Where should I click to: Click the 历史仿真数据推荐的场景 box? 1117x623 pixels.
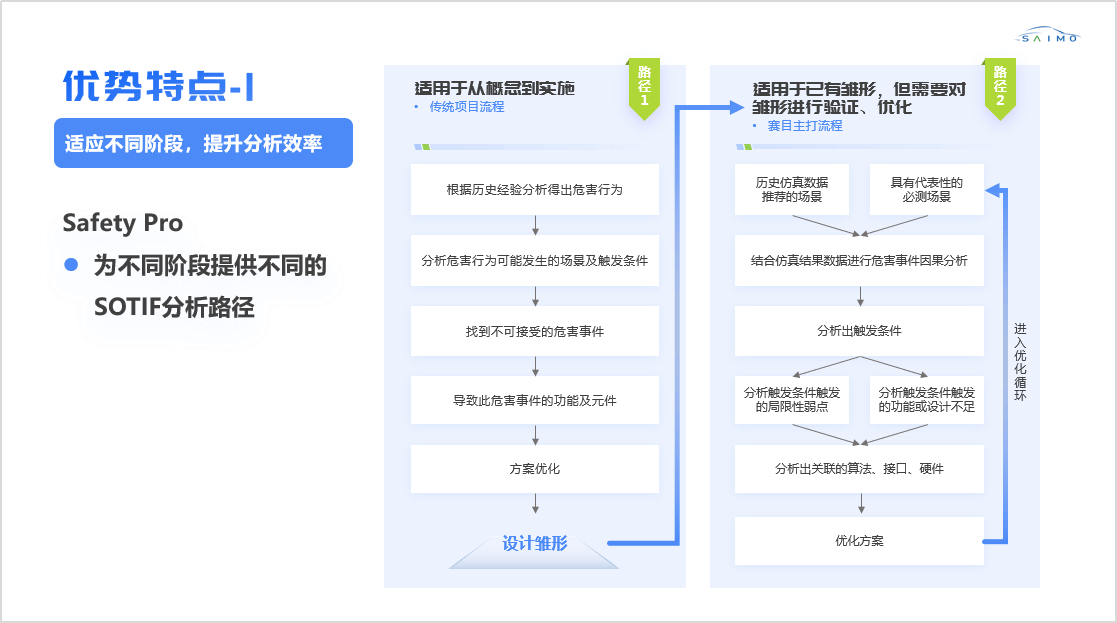tap(791, 190)
